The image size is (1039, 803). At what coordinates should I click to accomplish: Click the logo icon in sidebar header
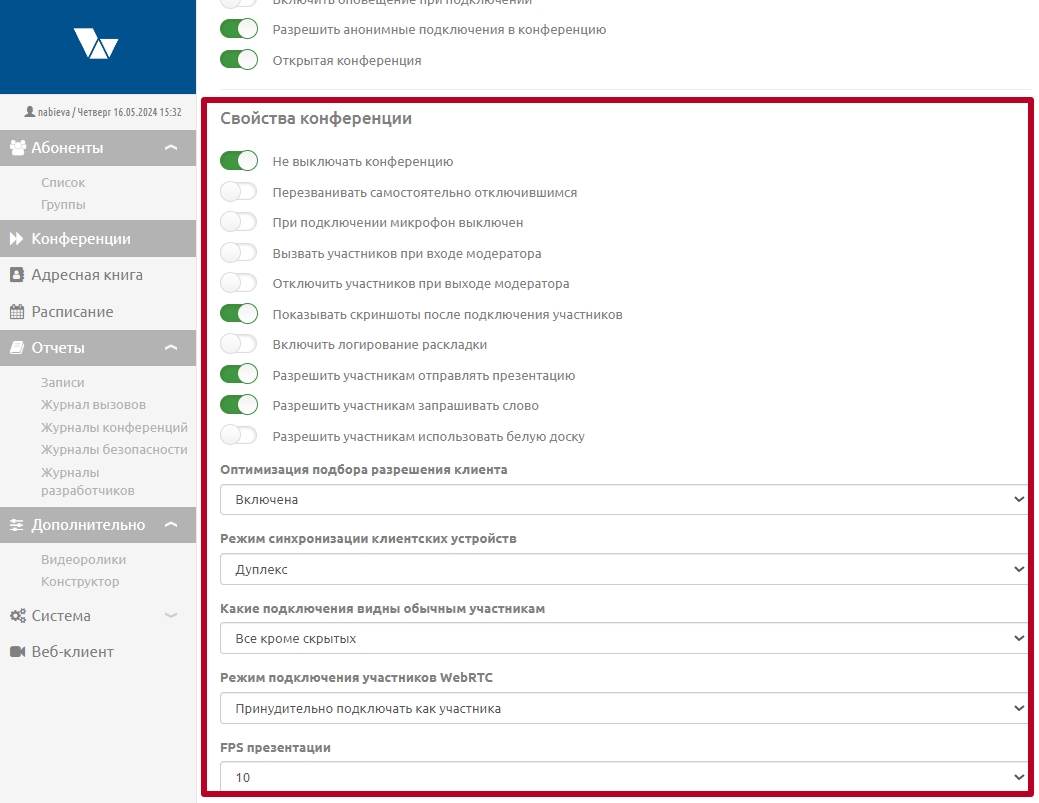tap(96, 43)
